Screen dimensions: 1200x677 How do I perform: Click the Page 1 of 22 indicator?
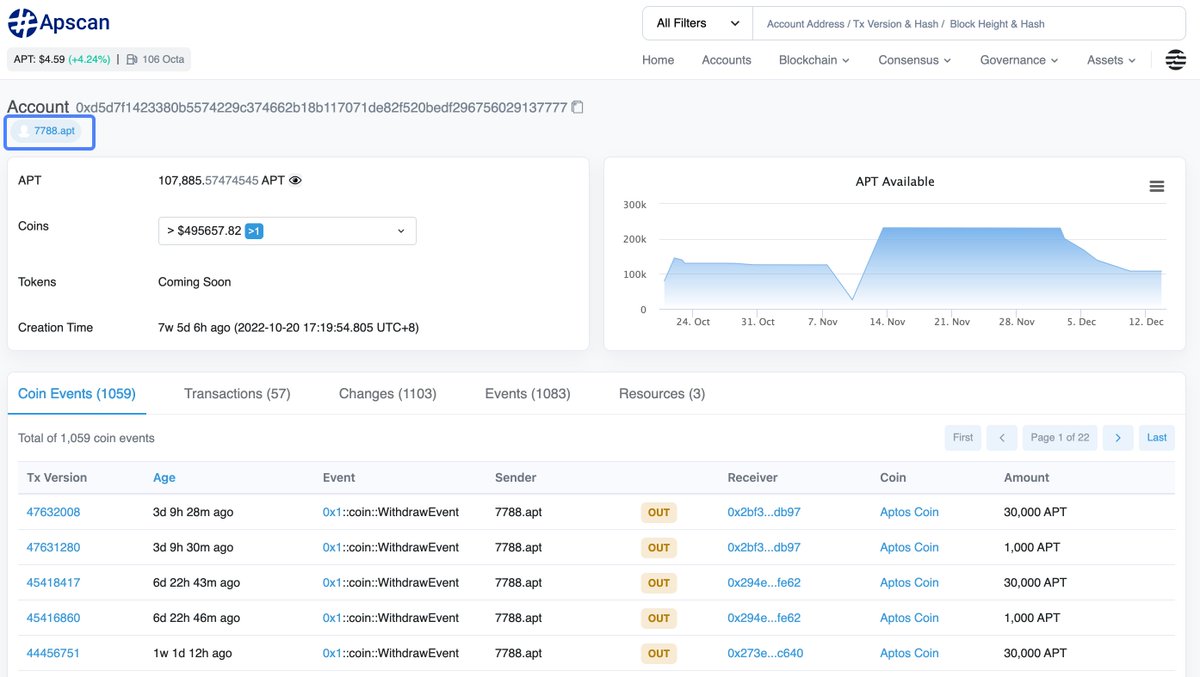[1060, 438]
